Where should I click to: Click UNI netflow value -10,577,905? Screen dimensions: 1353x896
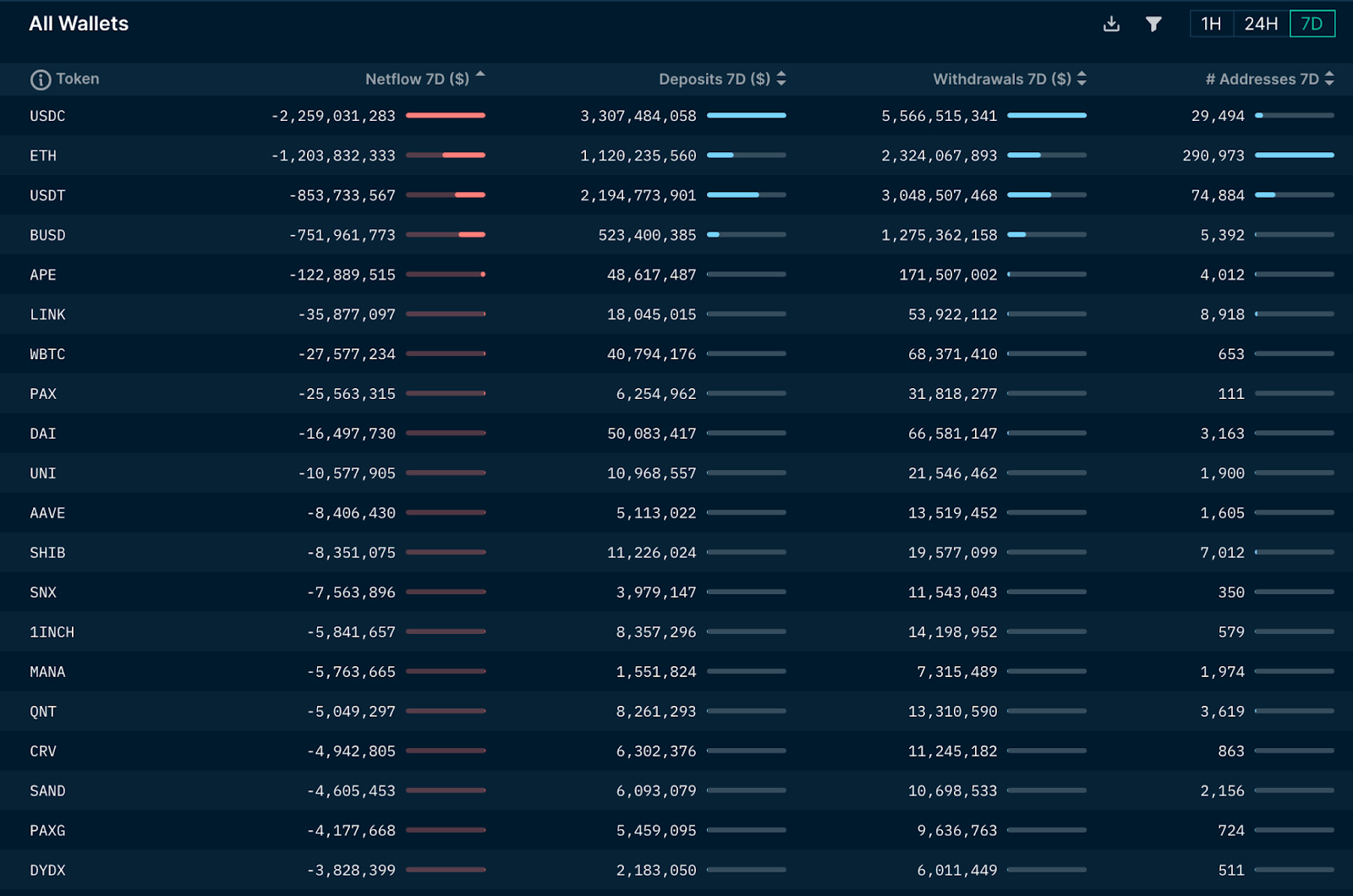(347, 473)
